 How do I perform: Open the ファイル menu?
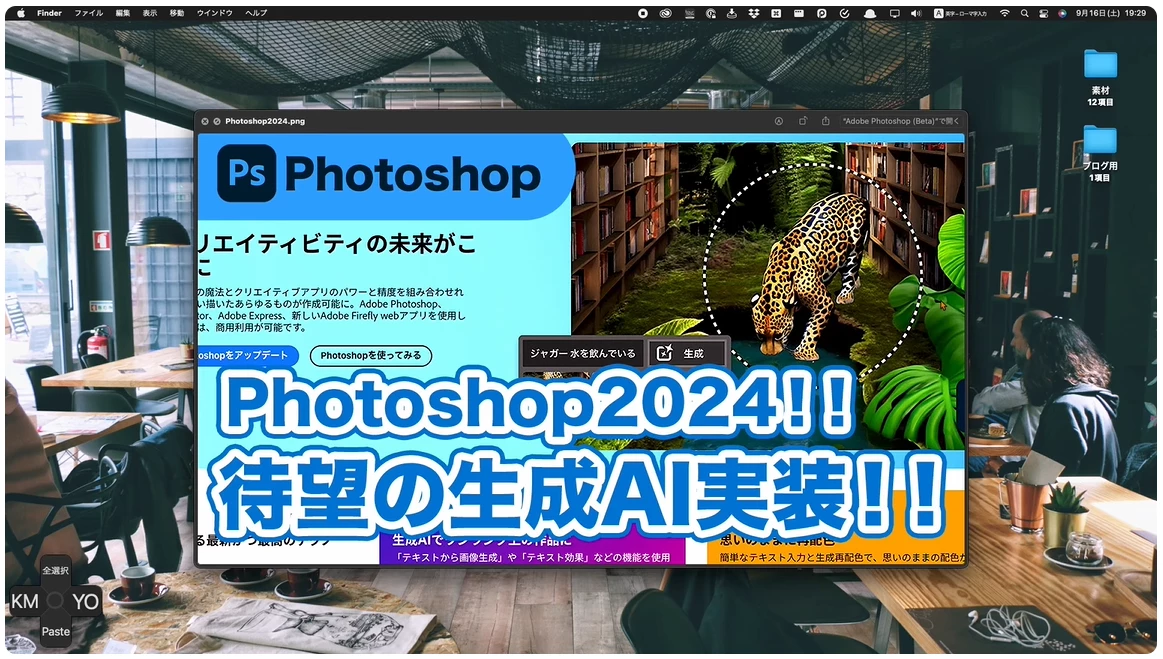pos(88,13)
